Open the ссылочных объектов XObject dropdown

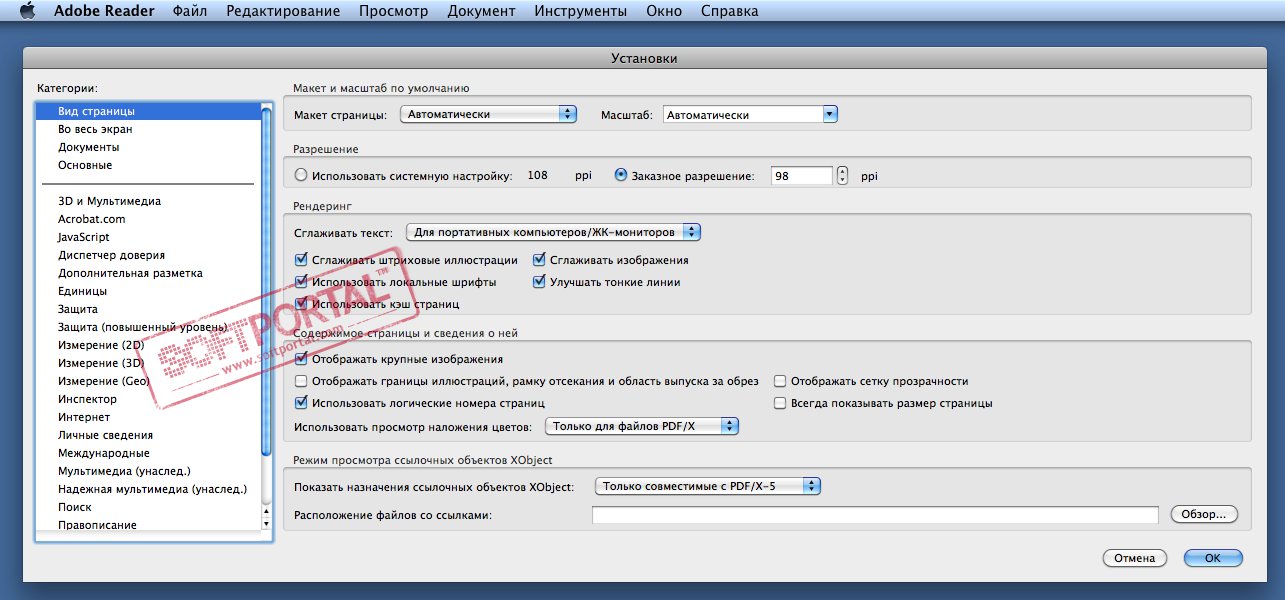click(708, 486)
